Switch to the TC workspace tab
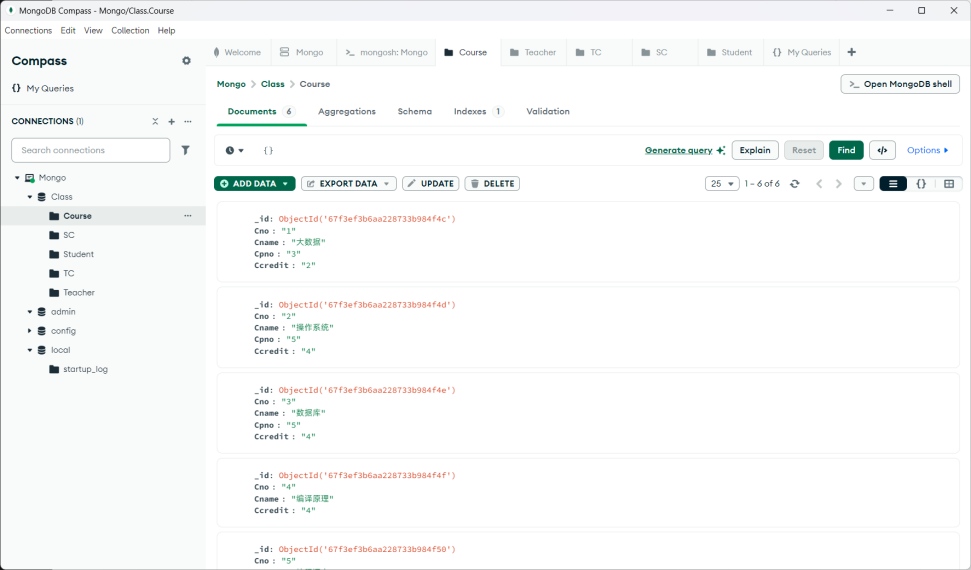 click(x=599, y=53)
